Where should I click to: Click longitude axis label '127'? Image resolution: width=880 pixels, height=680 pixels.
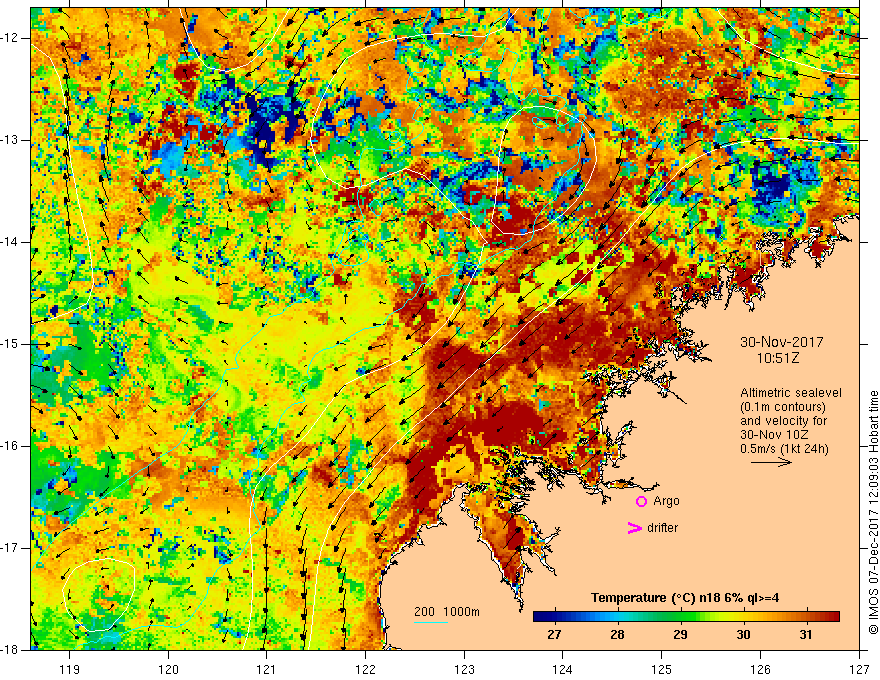859,669
